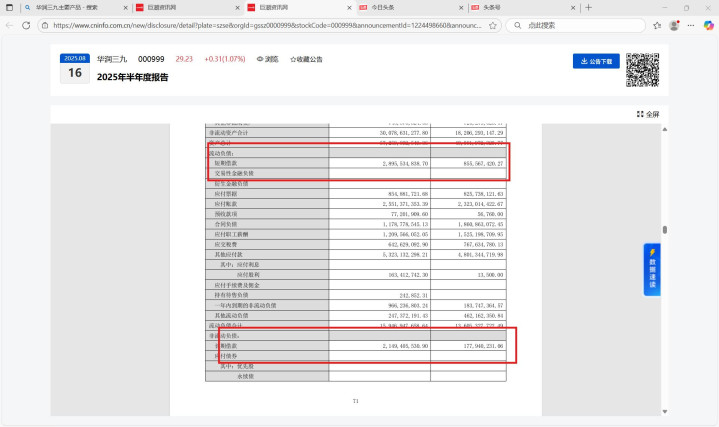Click the 华润三九 stock name link
This screenshot has width=719, height=427.
coord(112,59)
